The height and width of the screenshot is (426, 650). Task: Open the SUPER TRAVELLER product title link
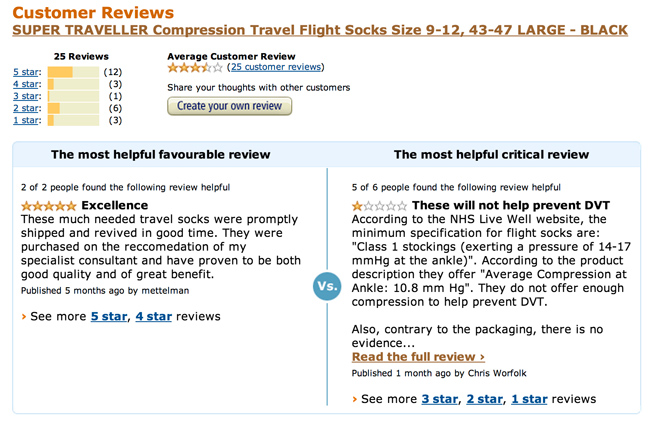click(x=320, y=31)
